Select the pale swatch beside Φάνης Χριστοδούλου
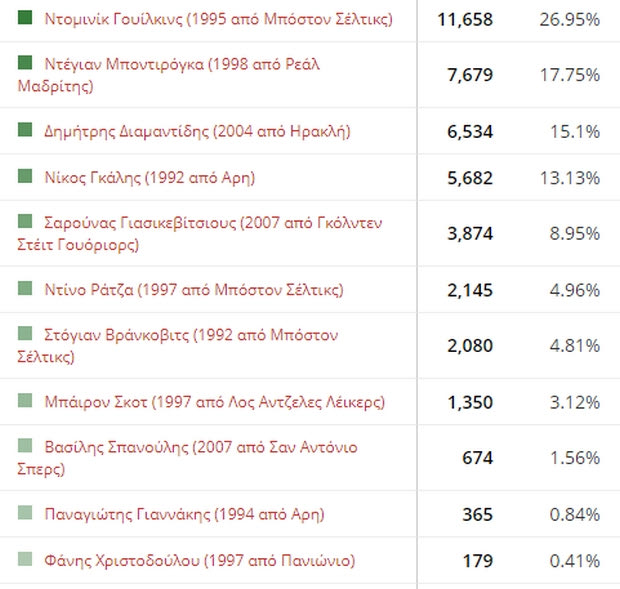 tap(25, 559)
